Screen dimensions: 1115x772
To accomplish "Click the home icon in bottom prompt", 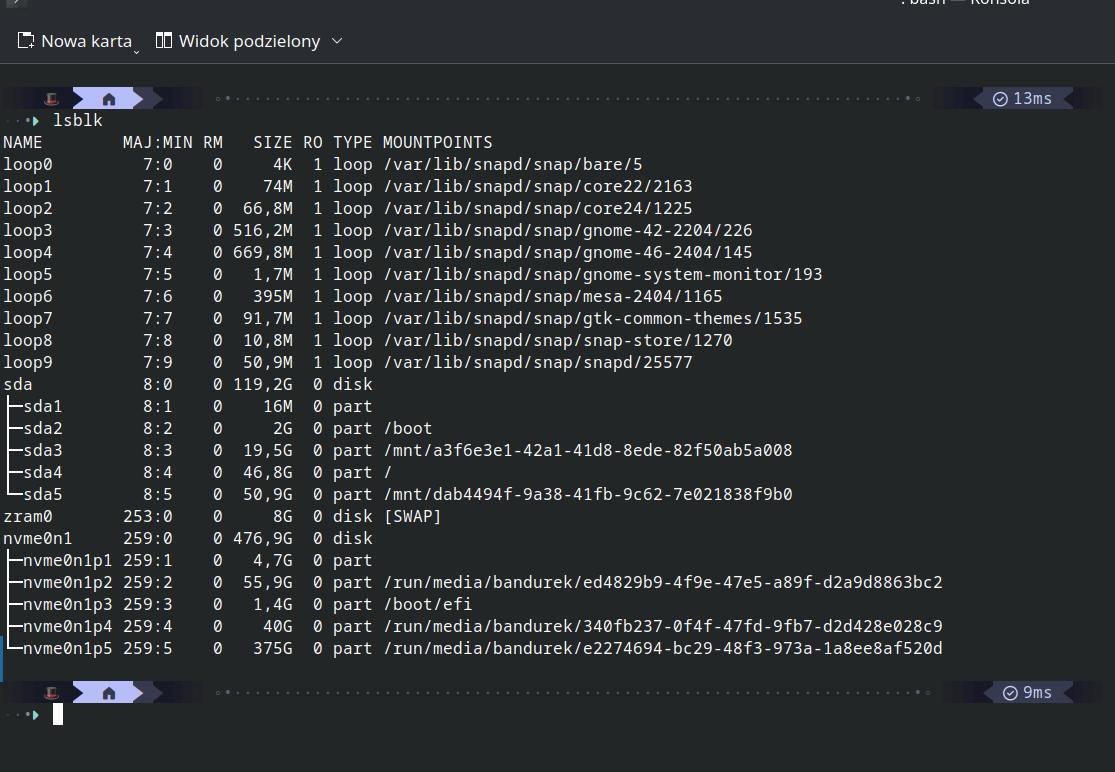I will (109, 692).
